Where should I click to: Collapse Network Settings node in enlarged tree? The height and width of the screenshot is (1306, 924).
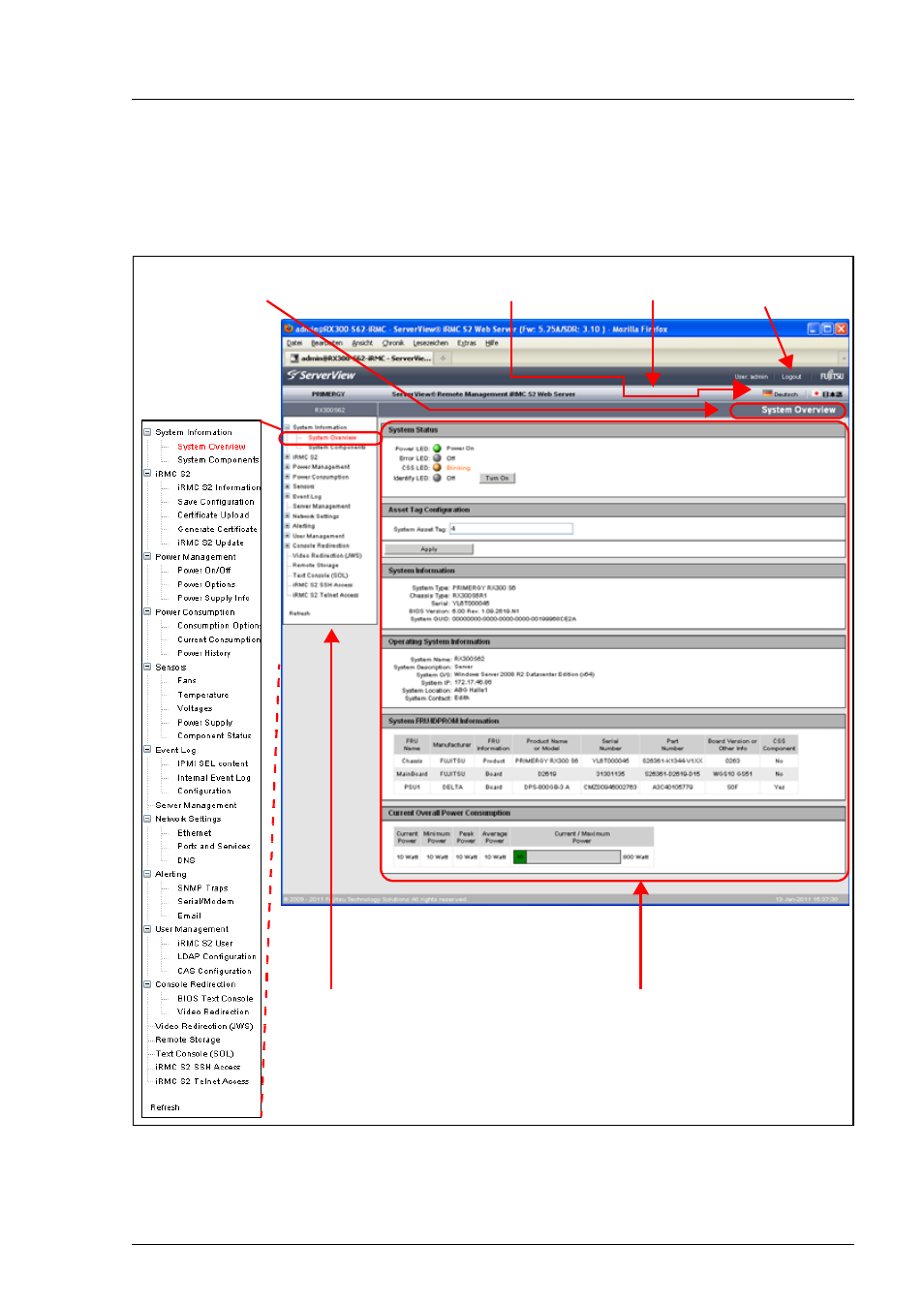pos(147,819)
